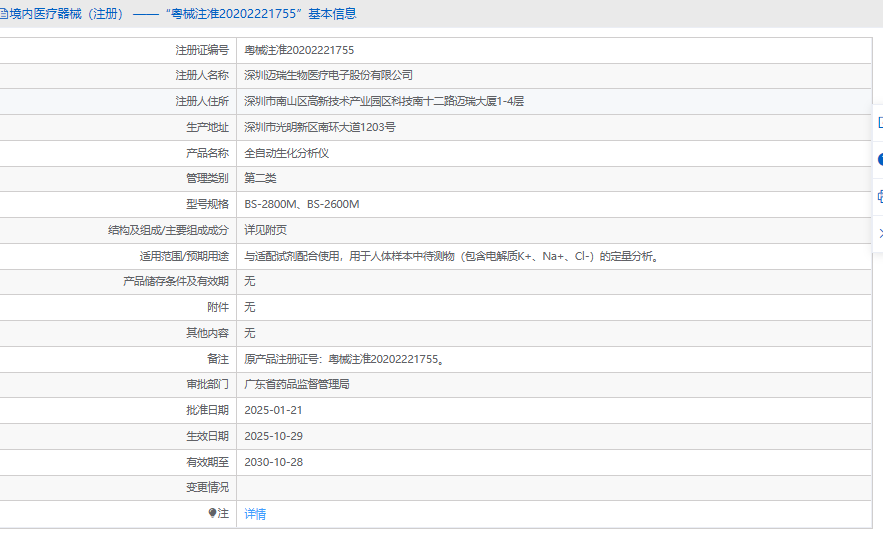Select the 注册人名称 label
Image resolution: width=883 pixels, height=537 pixels.
(x=202, y=75)
